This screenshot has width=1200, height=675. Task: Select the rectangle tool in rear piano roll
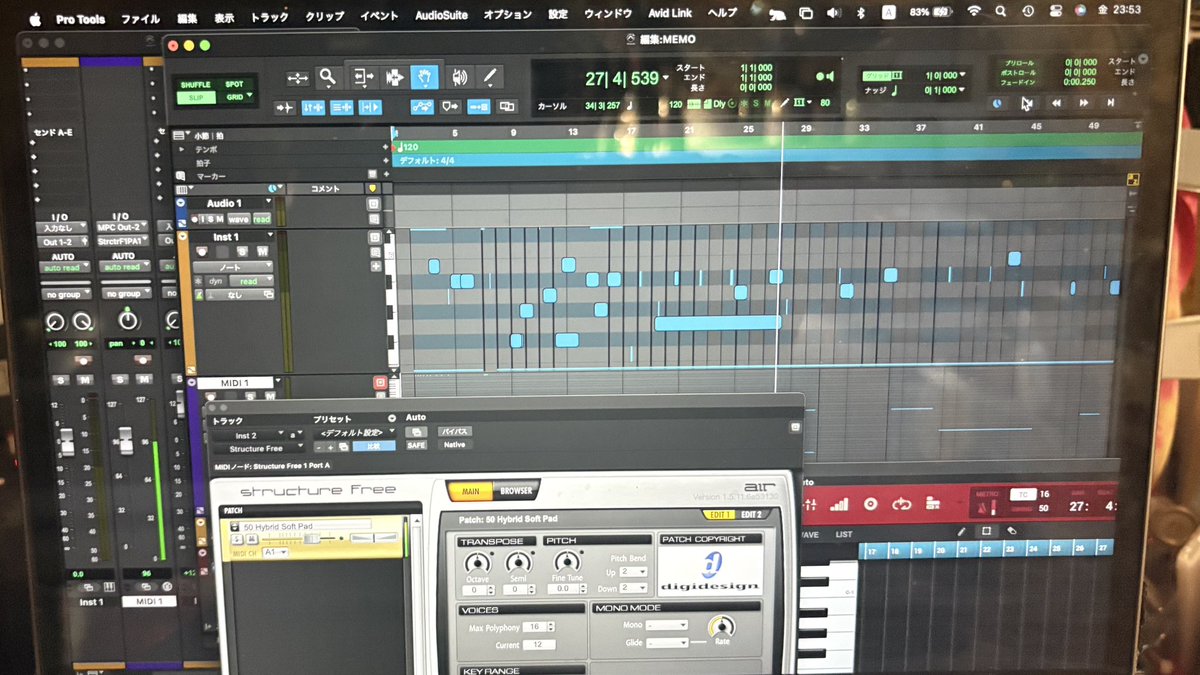(986, 531)
